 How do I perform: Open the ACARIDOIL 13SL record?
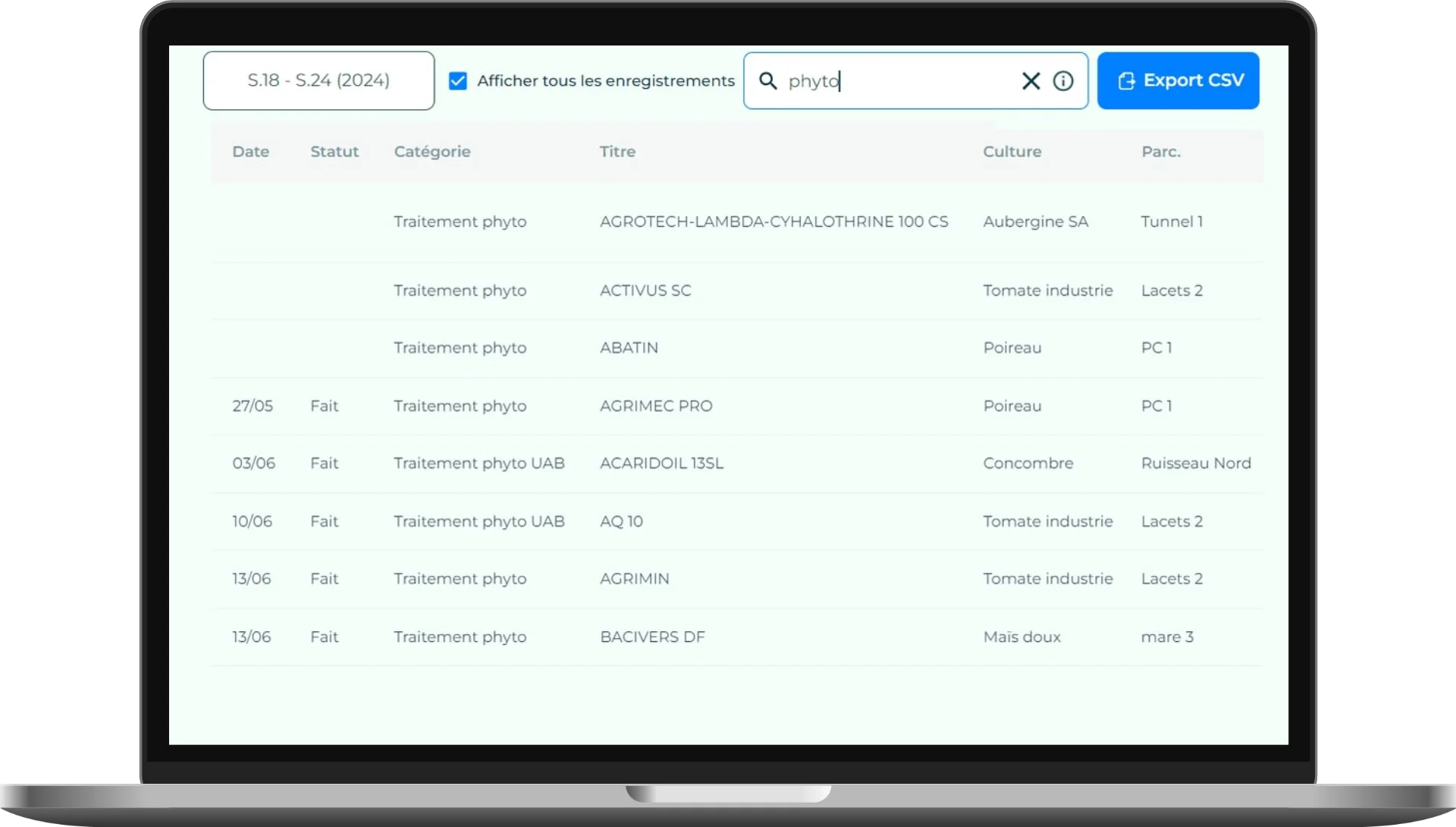click(x=661, y=464)
